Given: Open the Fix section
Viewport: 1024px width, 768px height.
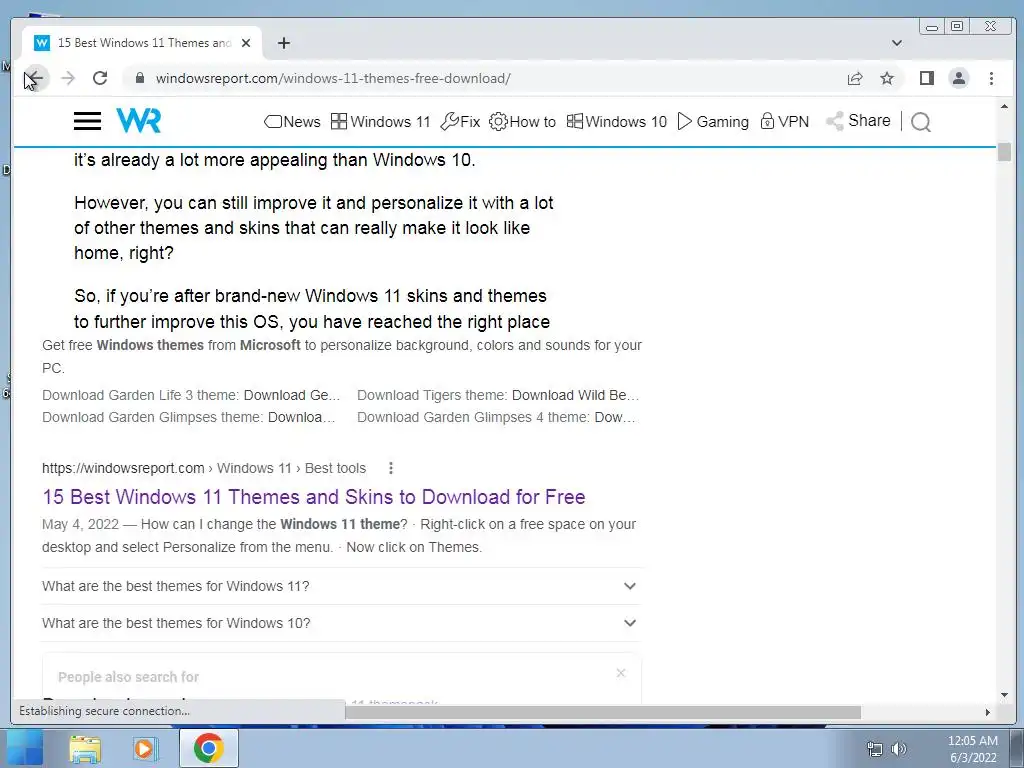Looking at the screenshot, I should 460,121.
